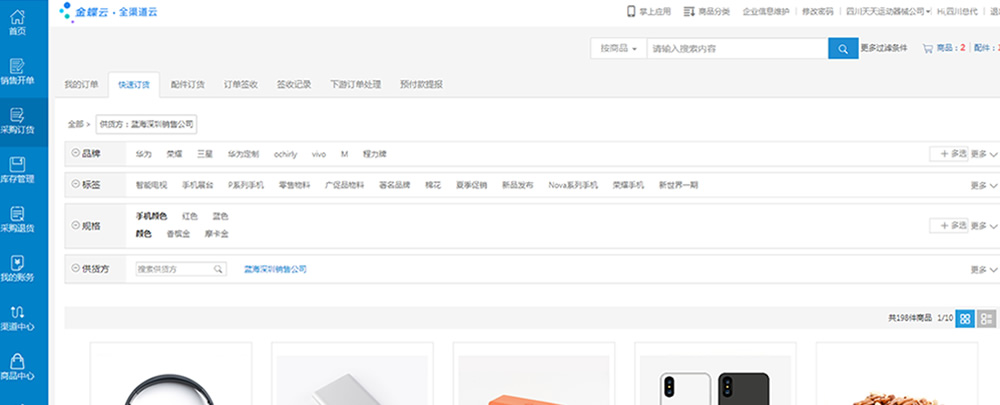The height and width of the screenshot is (405, 1000).
Task: Filter by brand 华为
Action: (143, 154)
